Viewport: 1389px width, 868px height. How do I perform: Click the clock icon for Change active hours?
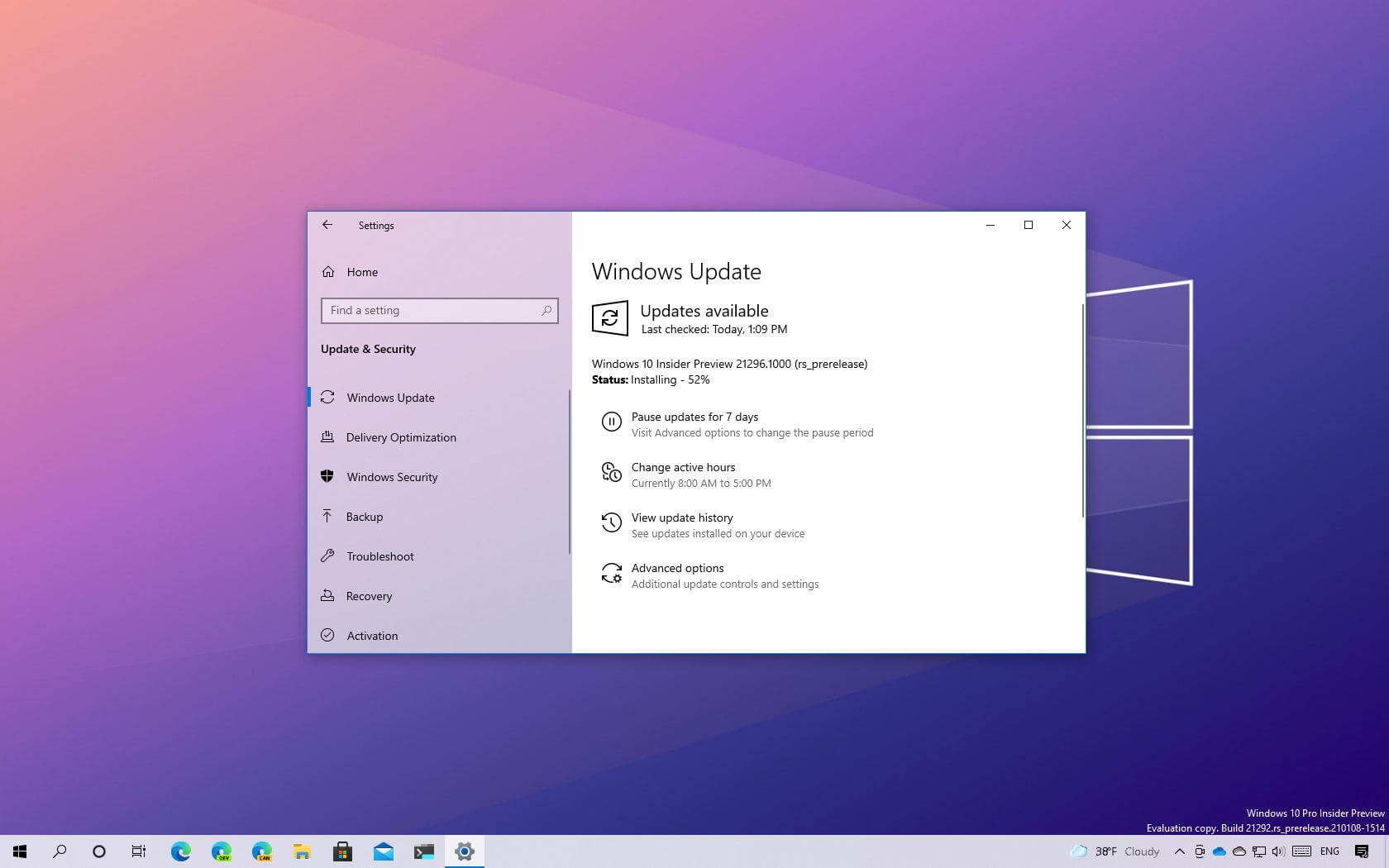click(x=612, y=472)
